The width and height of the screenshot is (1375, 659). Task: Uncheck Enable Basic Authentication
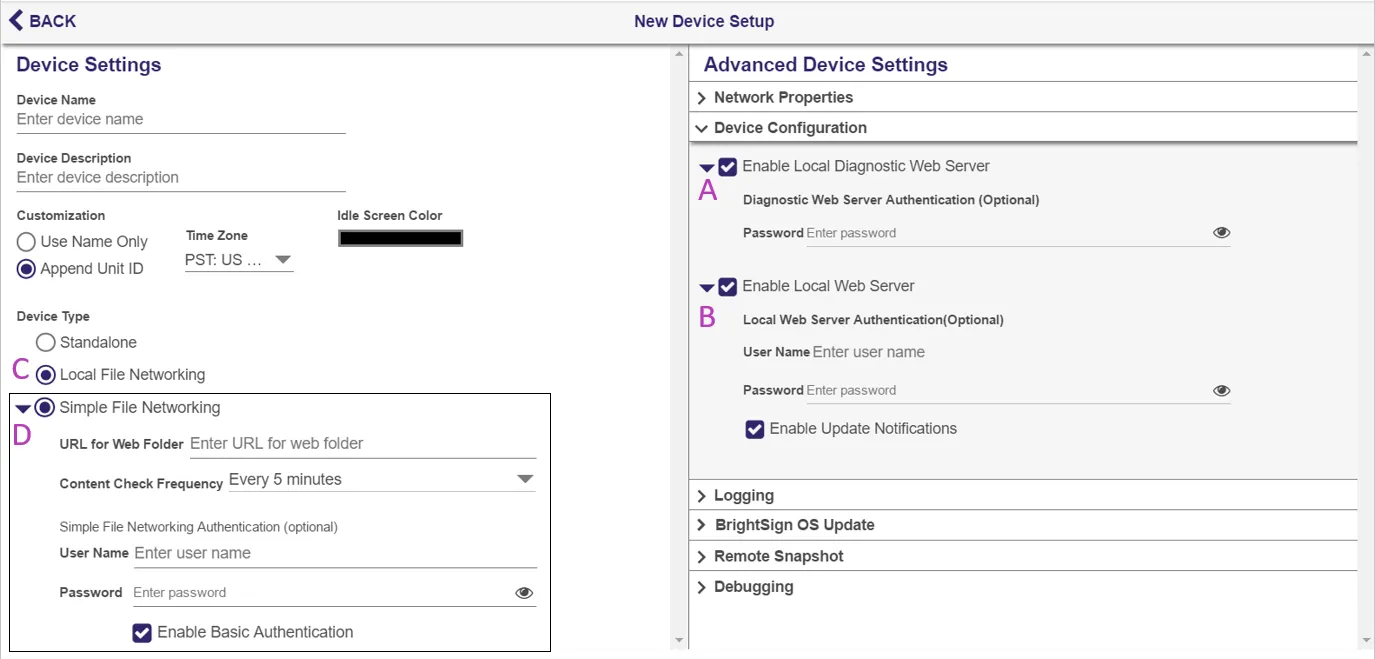143,633
